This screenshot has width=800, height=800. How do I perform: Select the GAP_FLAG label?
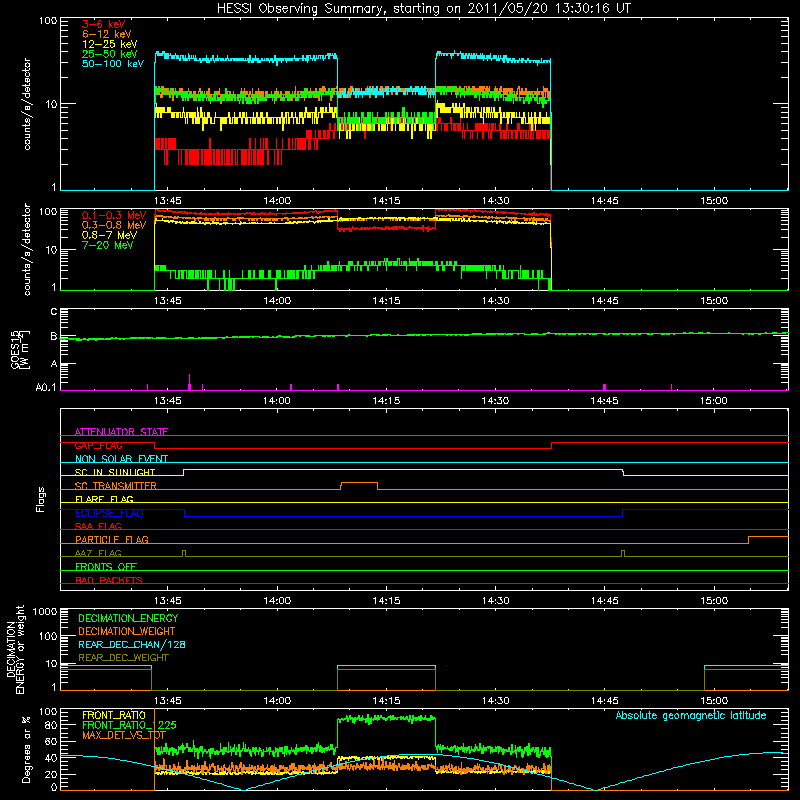click(x=98, y=445)
